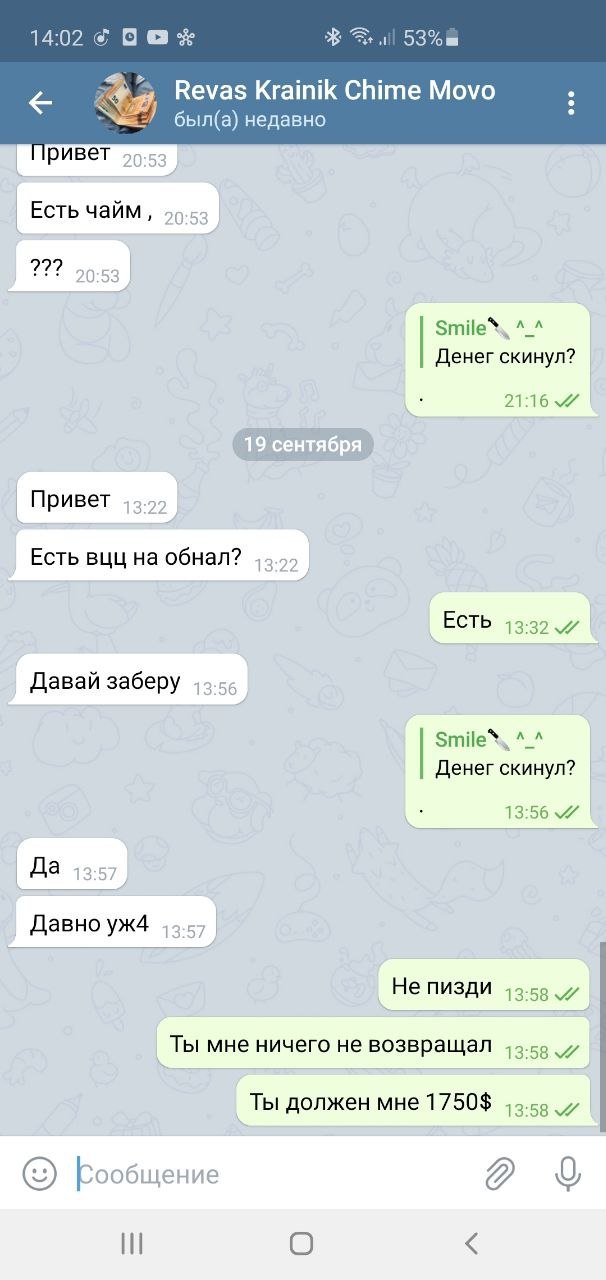Tap Android home navigation button
Image resolution: width=606 pixels, height=1280 pixels.
(x=301, y=1243)
